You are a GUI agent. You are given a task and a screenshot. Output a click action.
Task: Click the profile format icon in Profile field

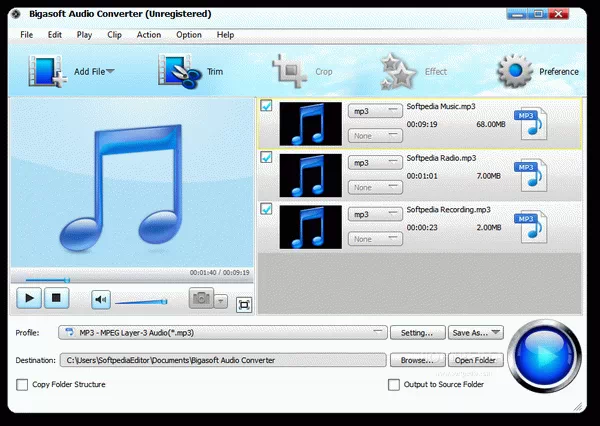(x=70, y=332)
